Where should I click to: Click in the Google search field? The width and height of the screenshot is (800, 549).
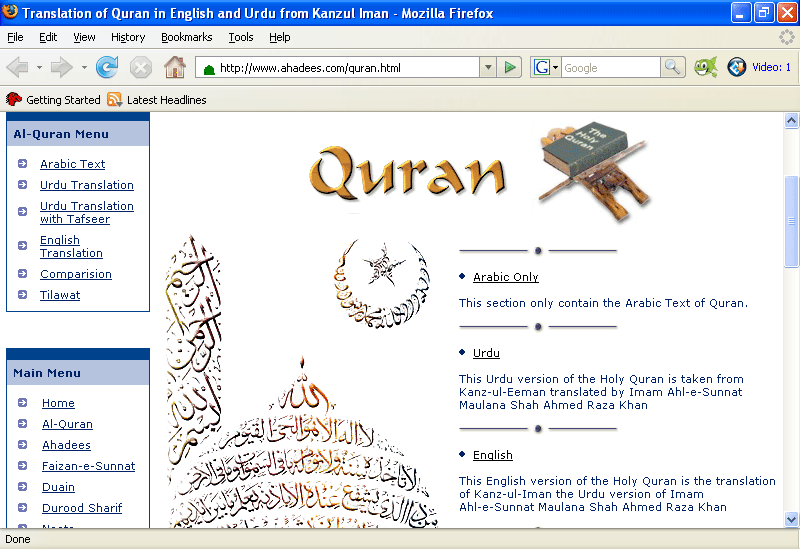[610, 67]
